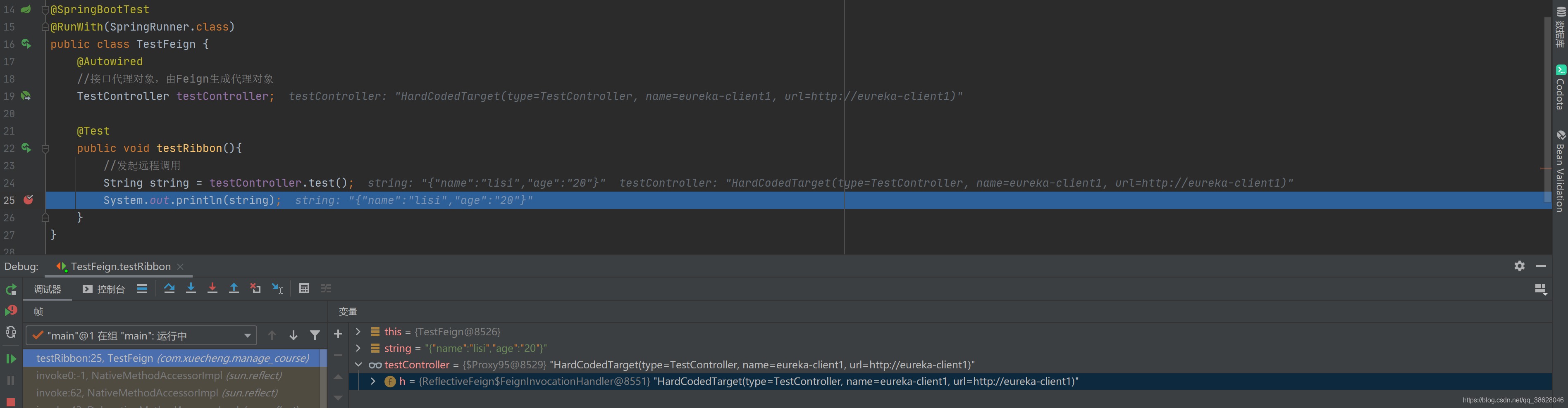Open the Bean Validation side tool window
1568x408 pixels.
(x=1560, y=171)
